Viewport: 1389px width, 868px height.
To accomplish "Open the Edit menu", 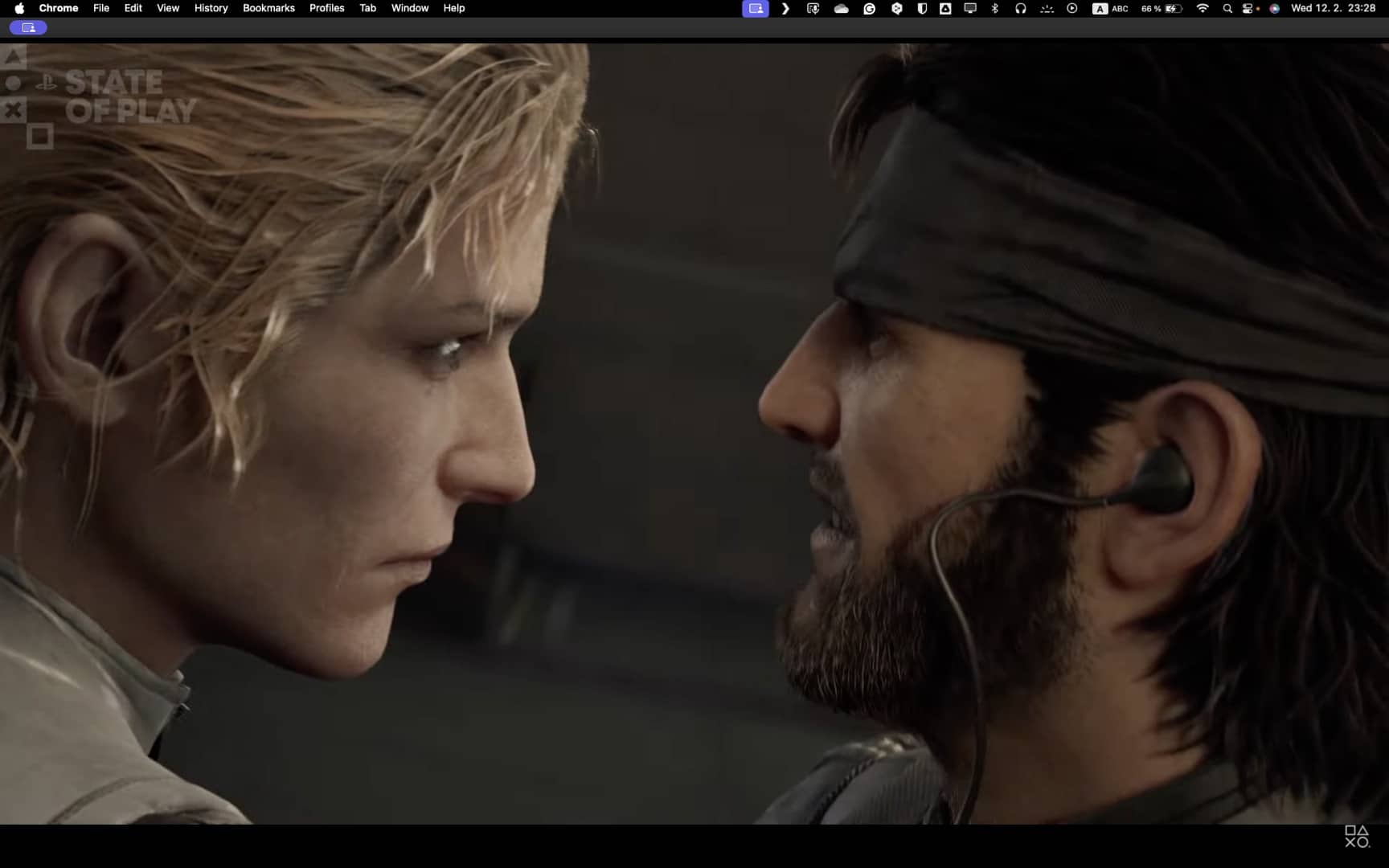I will (133, 8).
